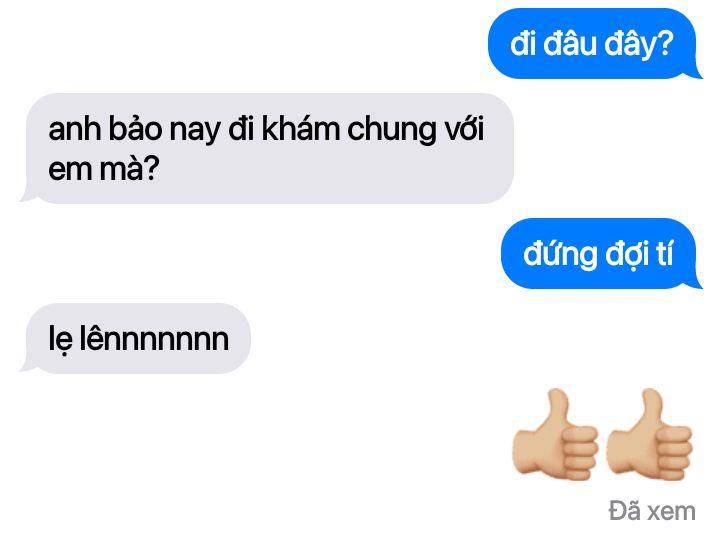This screenshot has width=720, height=540.
Task: Click the right thumbs-up emoji
Action: 649,434
